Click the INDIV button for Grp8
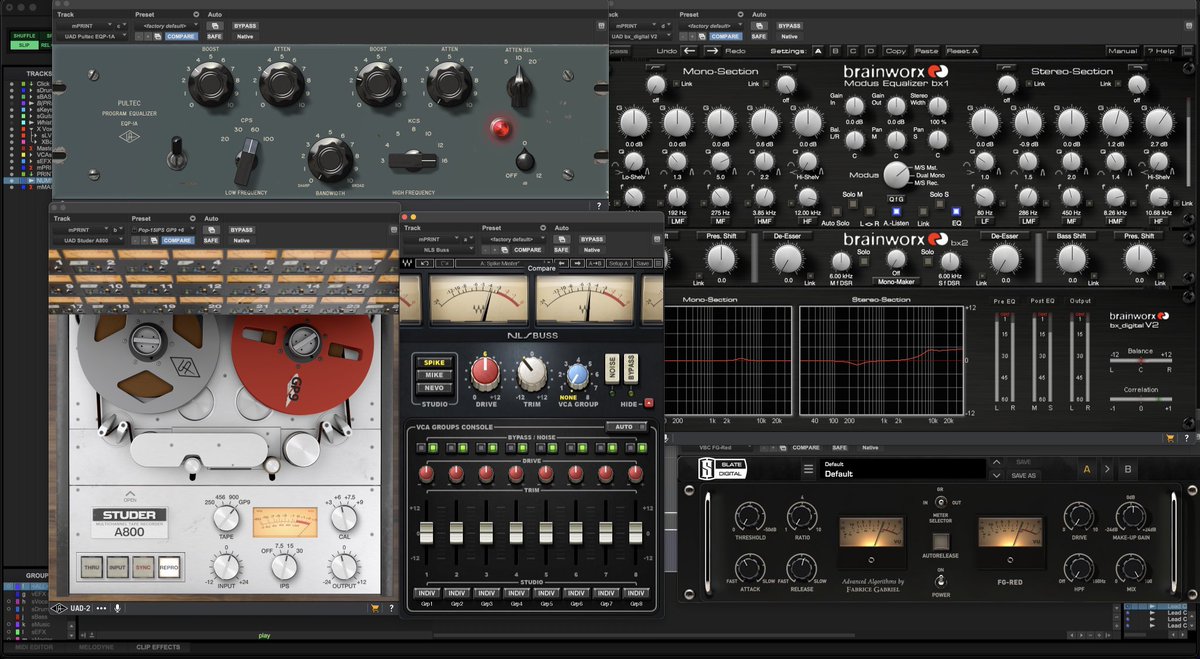 tap(635, 593)
